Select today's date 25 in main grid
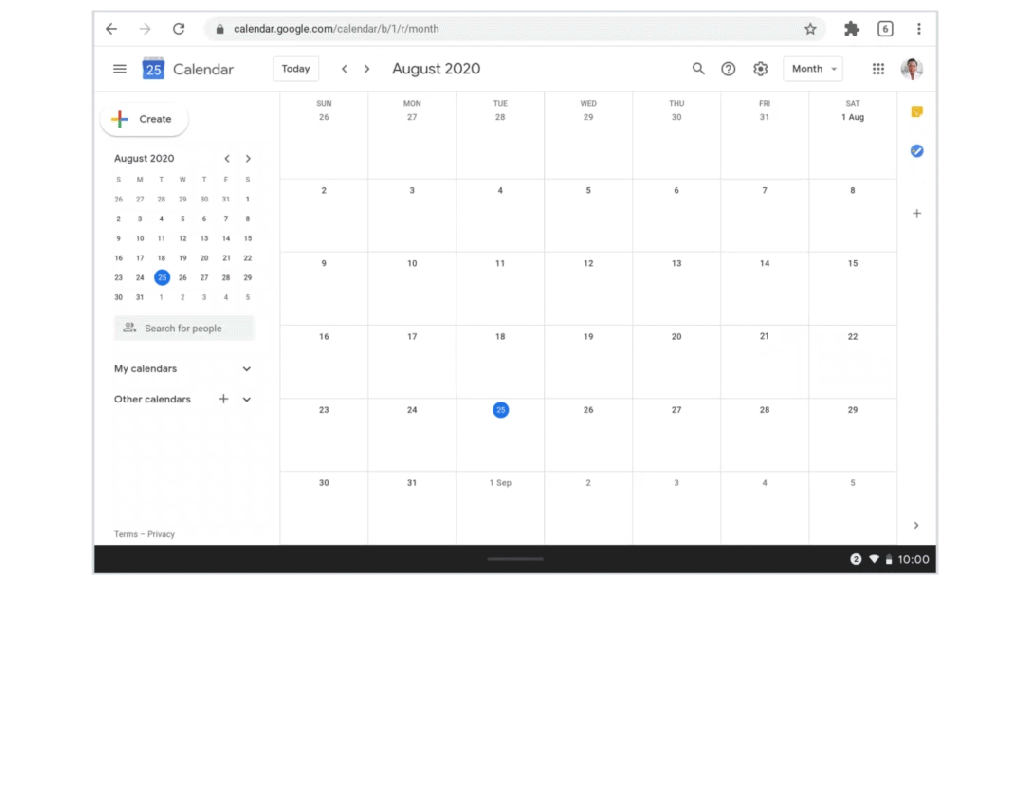 500,410
